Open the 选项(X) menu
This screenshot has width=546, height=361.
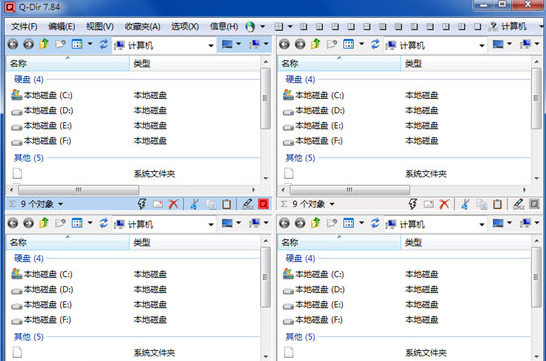(185, 26)
